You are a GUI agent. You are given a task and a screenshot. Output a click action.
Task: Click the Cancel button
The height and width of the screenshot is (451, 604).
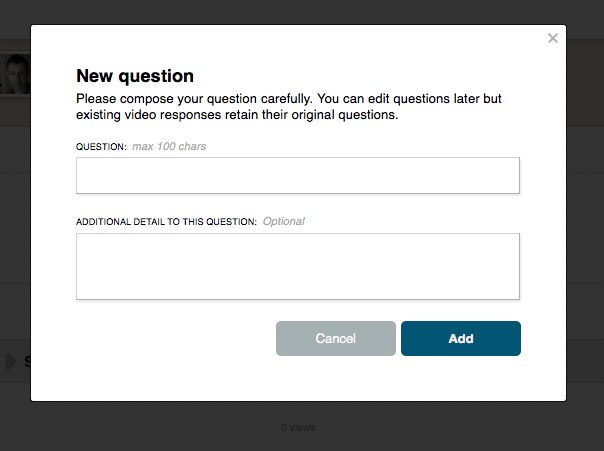point(336,338)
